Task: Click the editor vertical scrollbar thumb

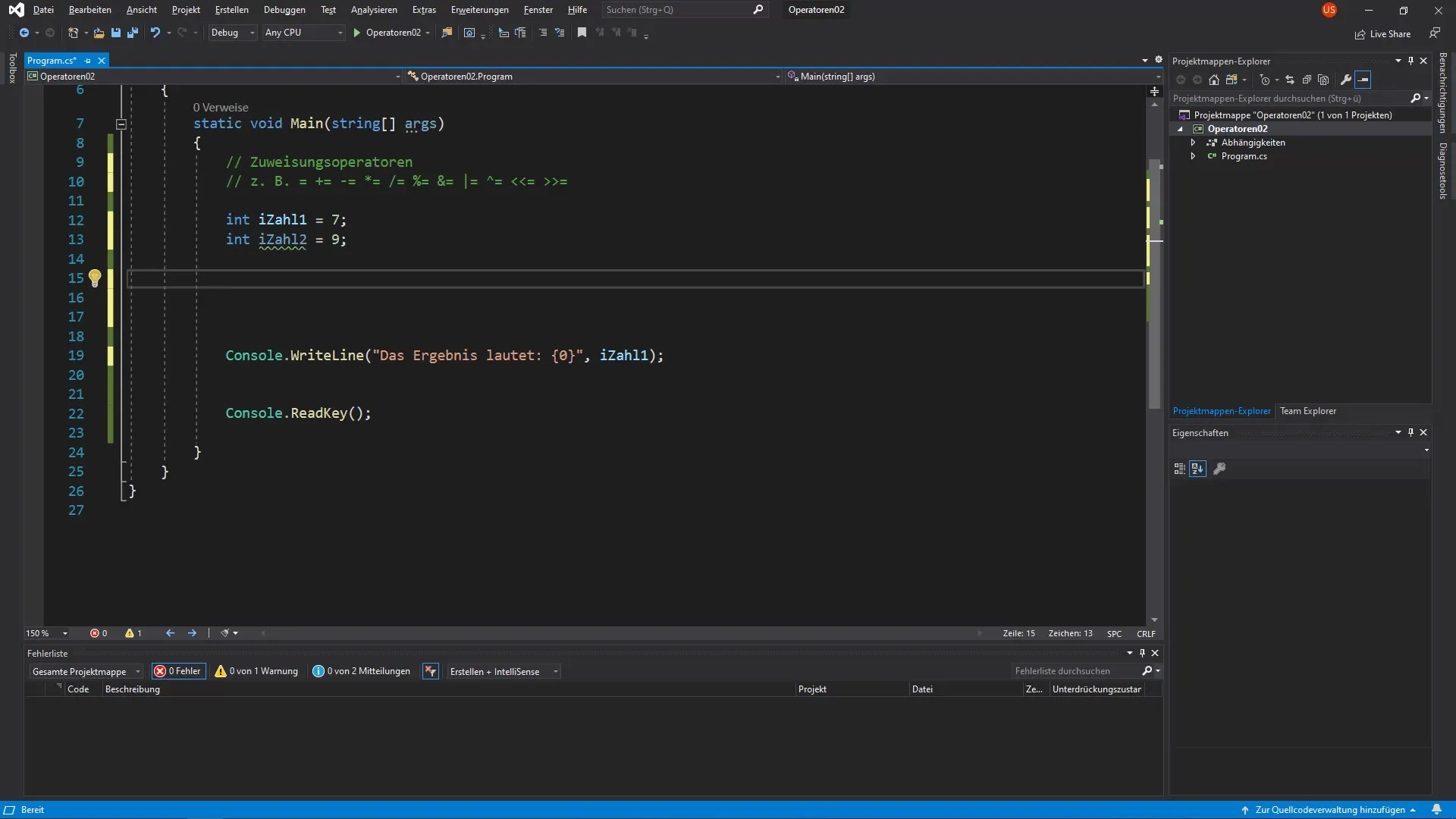Action: (1154, 284)
